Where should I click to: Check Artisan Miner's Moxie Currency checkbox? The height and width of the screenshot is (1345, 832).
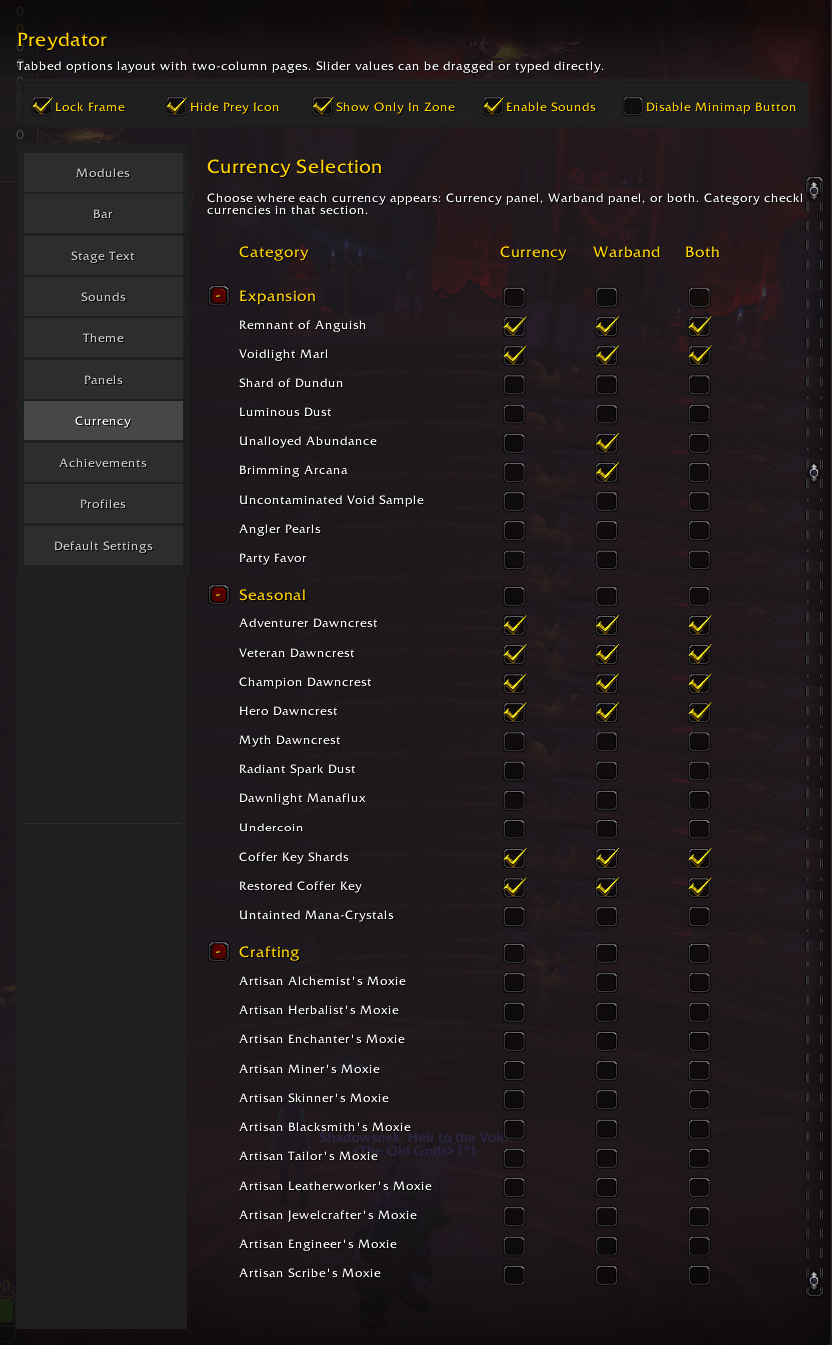514,1070
